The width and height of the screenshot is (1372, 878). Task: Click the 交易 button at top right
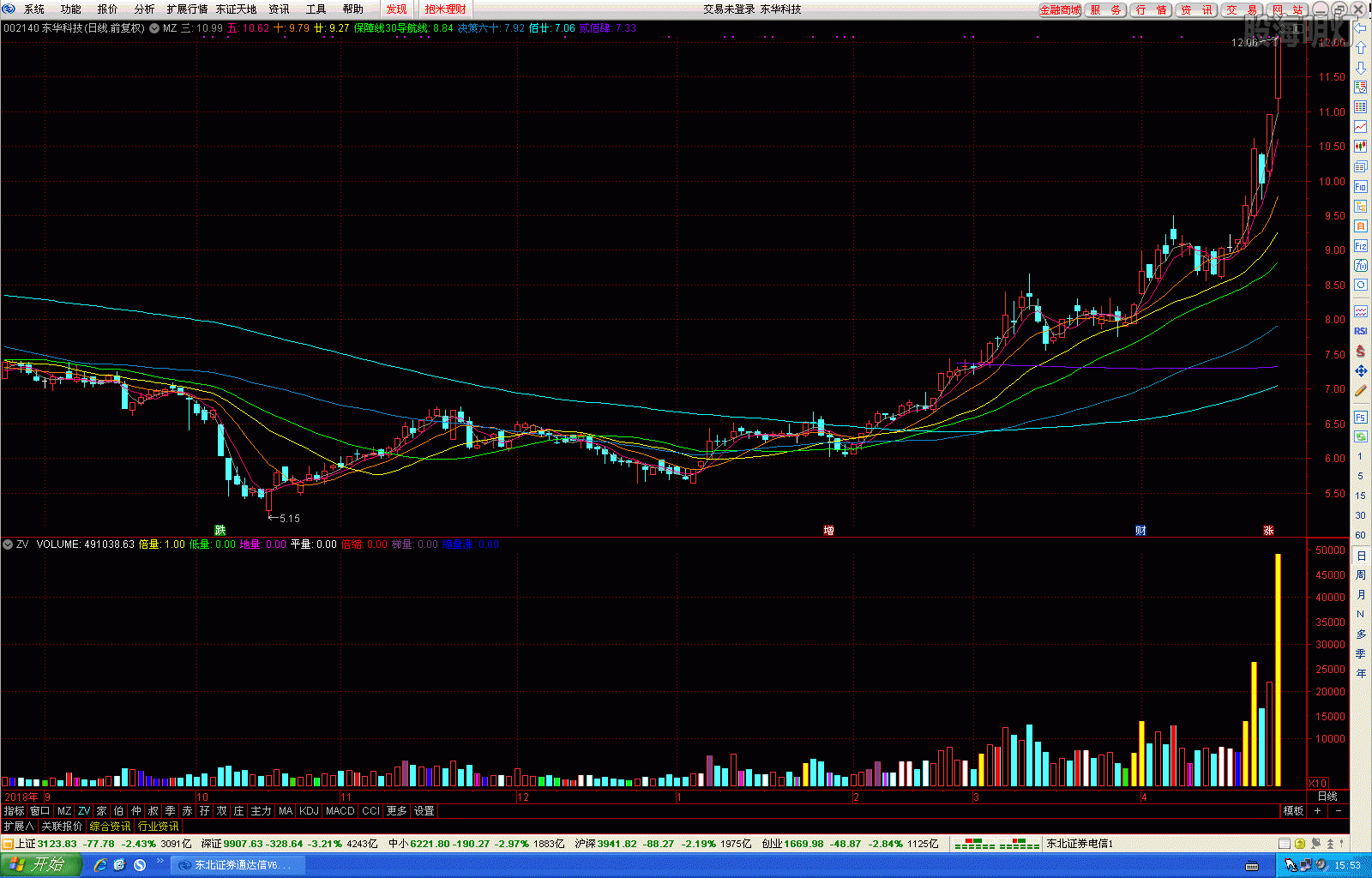(1242, 10)
